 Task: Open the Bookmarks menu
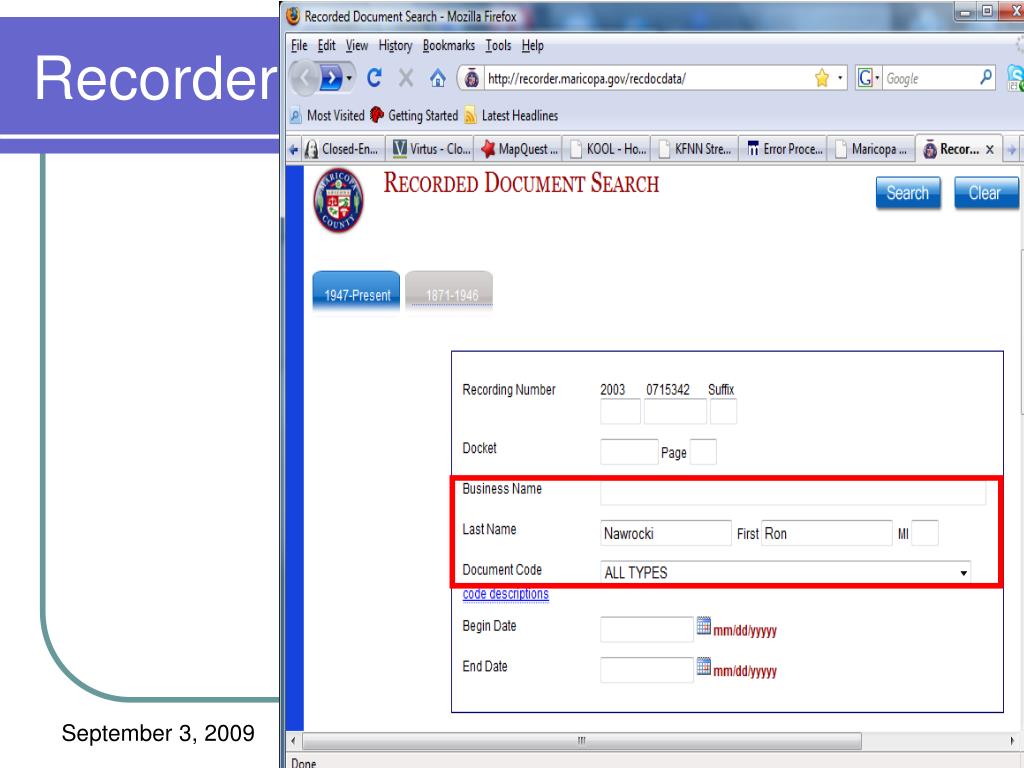click(449, 46)
